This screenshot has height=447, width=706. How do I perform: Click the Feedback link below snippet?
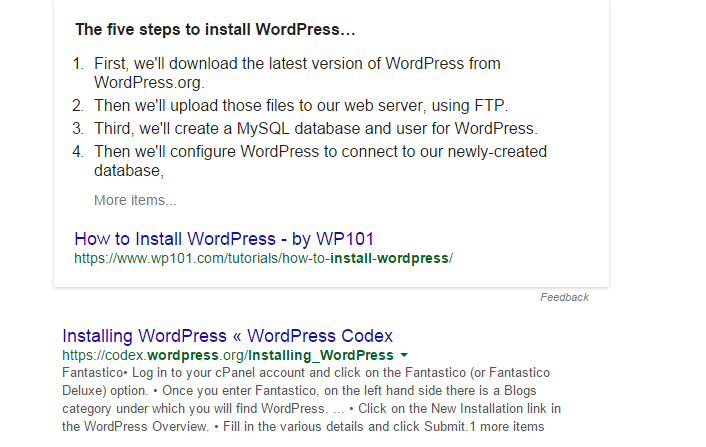564,297
